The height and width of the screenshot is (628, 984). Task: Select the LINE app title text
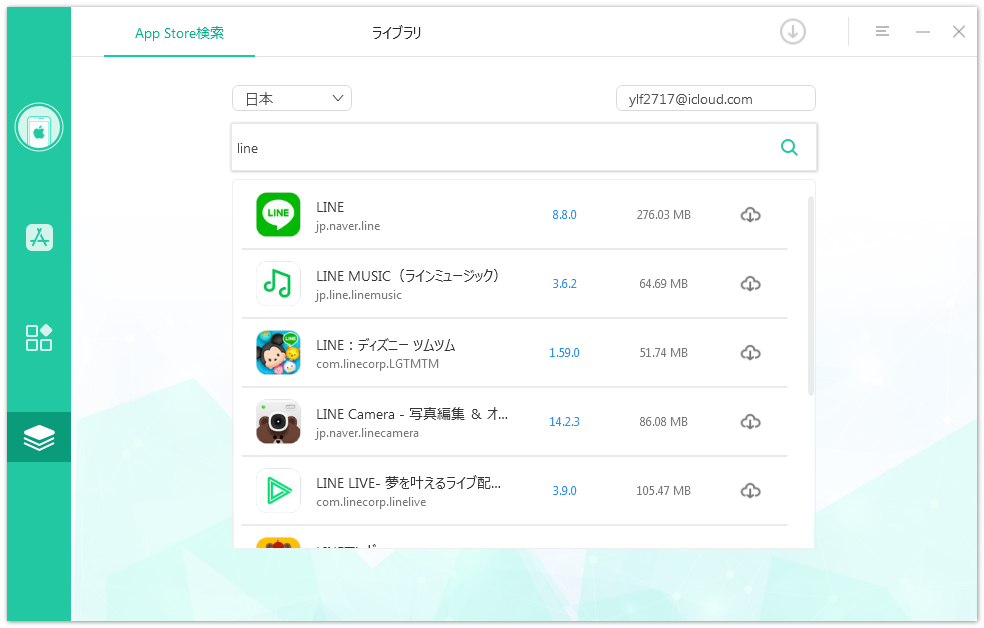coord(330,207)
